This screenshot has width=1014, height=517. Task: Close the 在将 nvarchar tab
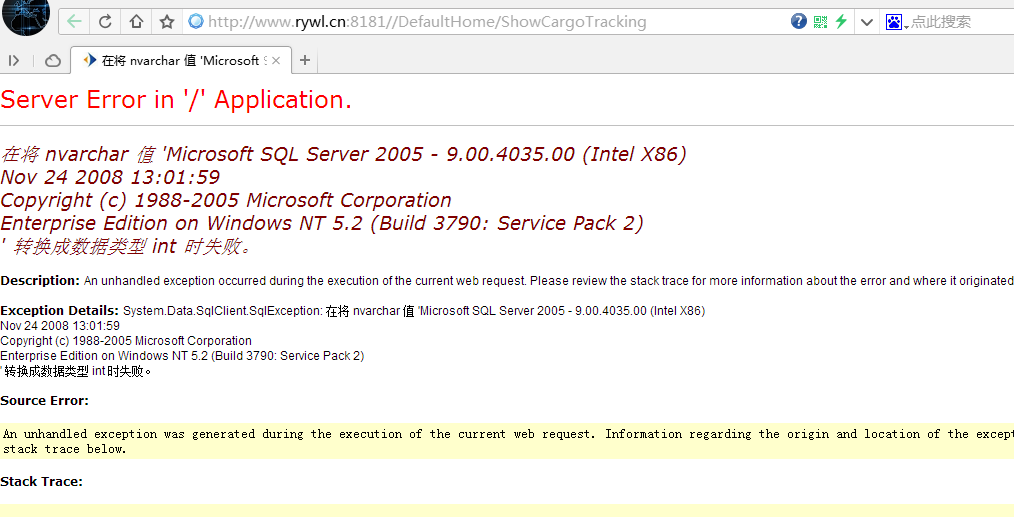coord(276,61)
